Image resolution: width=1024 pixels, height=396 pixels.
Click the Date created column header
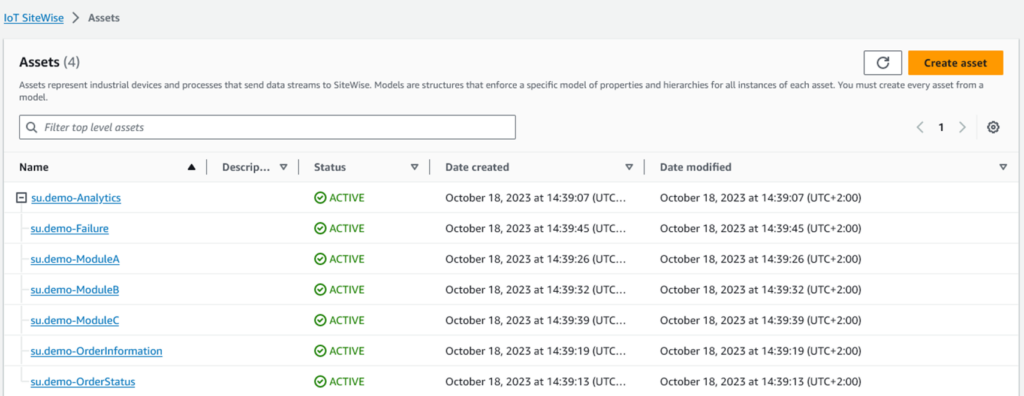coord(477,167)
